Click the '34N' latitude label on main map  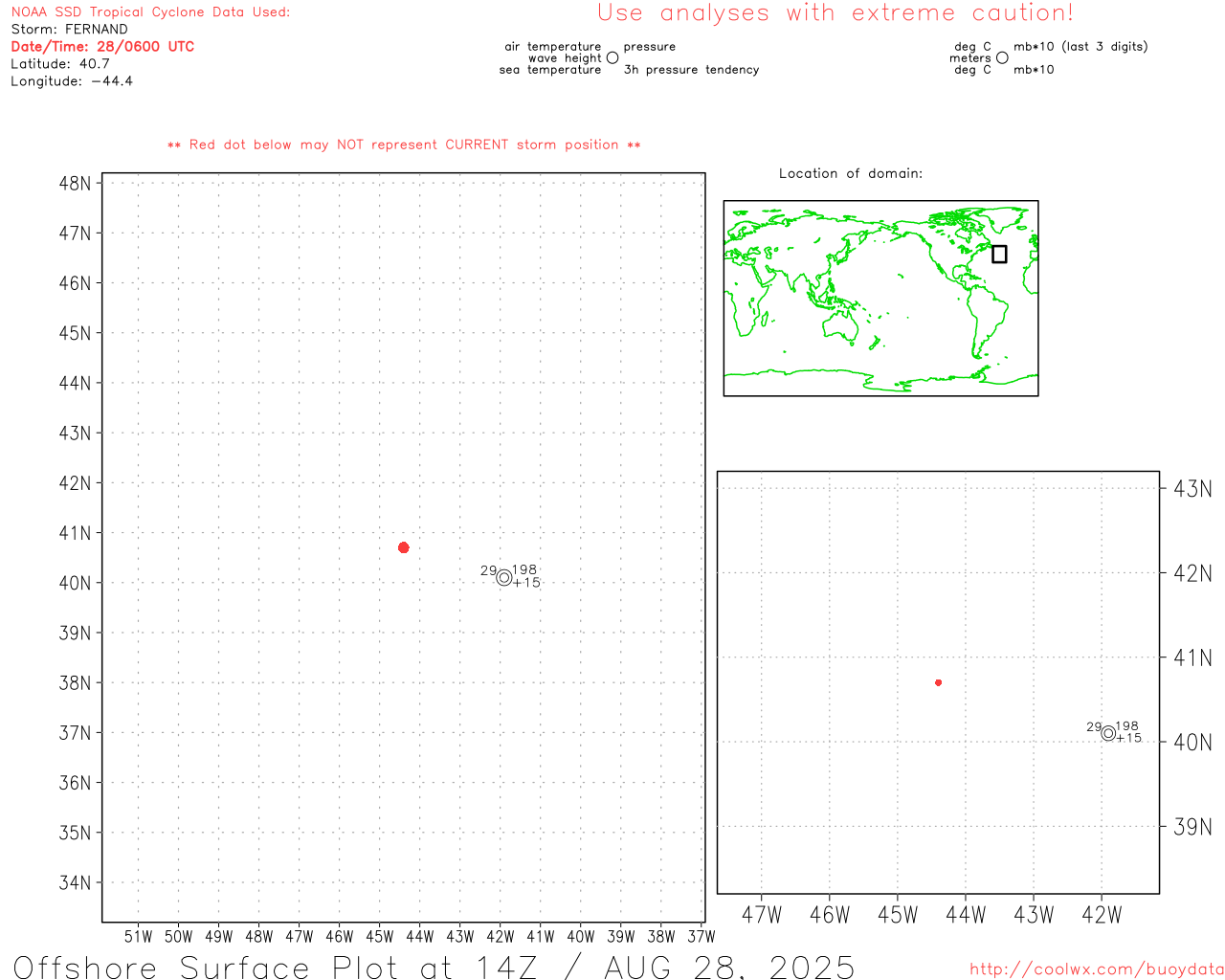pos(75,882)
